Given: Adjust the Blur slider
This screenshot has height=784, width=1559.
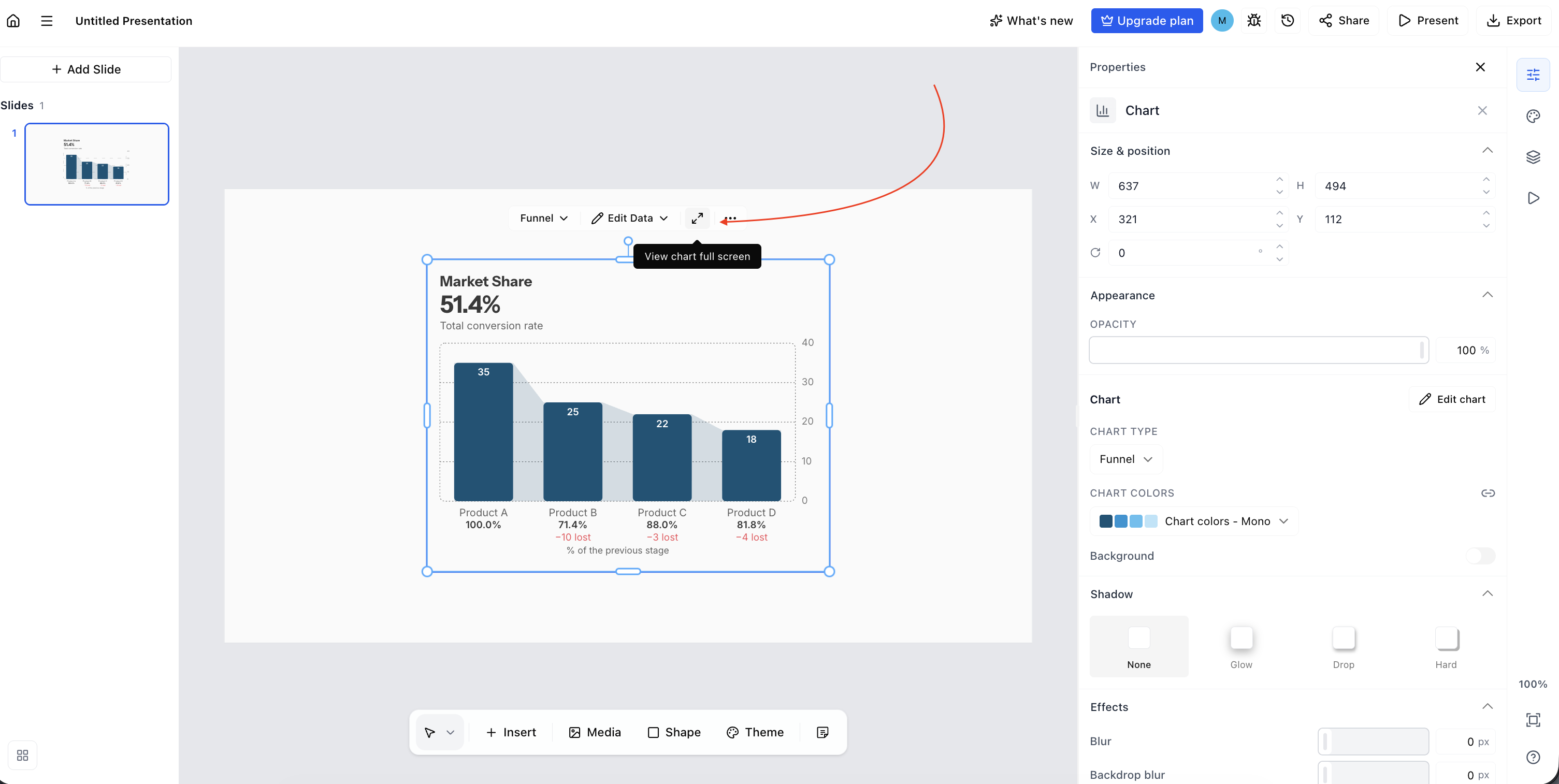Looking at the screenshot, I should [1373, 742].
